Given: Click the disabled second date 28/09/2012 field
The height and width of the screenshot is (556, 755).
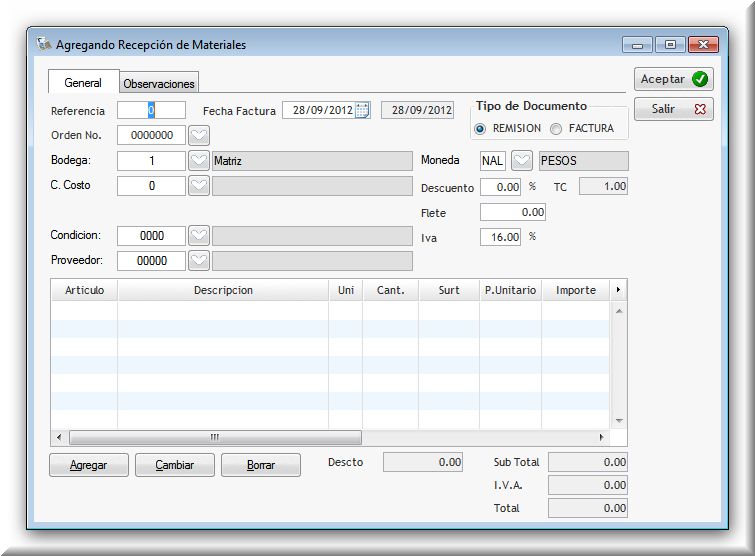Looking at the screenshot, I should 417,110.
